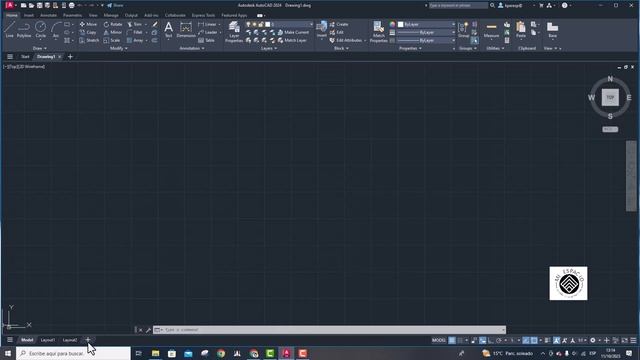Expand the Modify panel
The height and width of the screenshot is (360, 640).
coord(119,48)
